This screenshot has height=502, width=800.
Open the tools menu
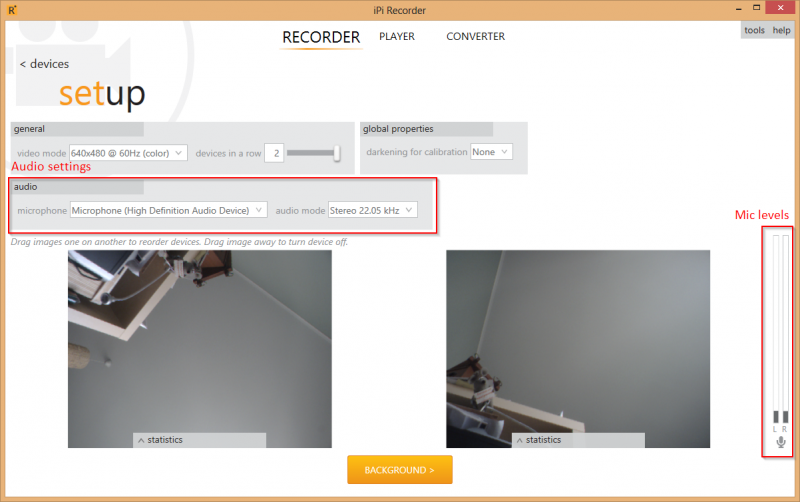click(754, 30)
